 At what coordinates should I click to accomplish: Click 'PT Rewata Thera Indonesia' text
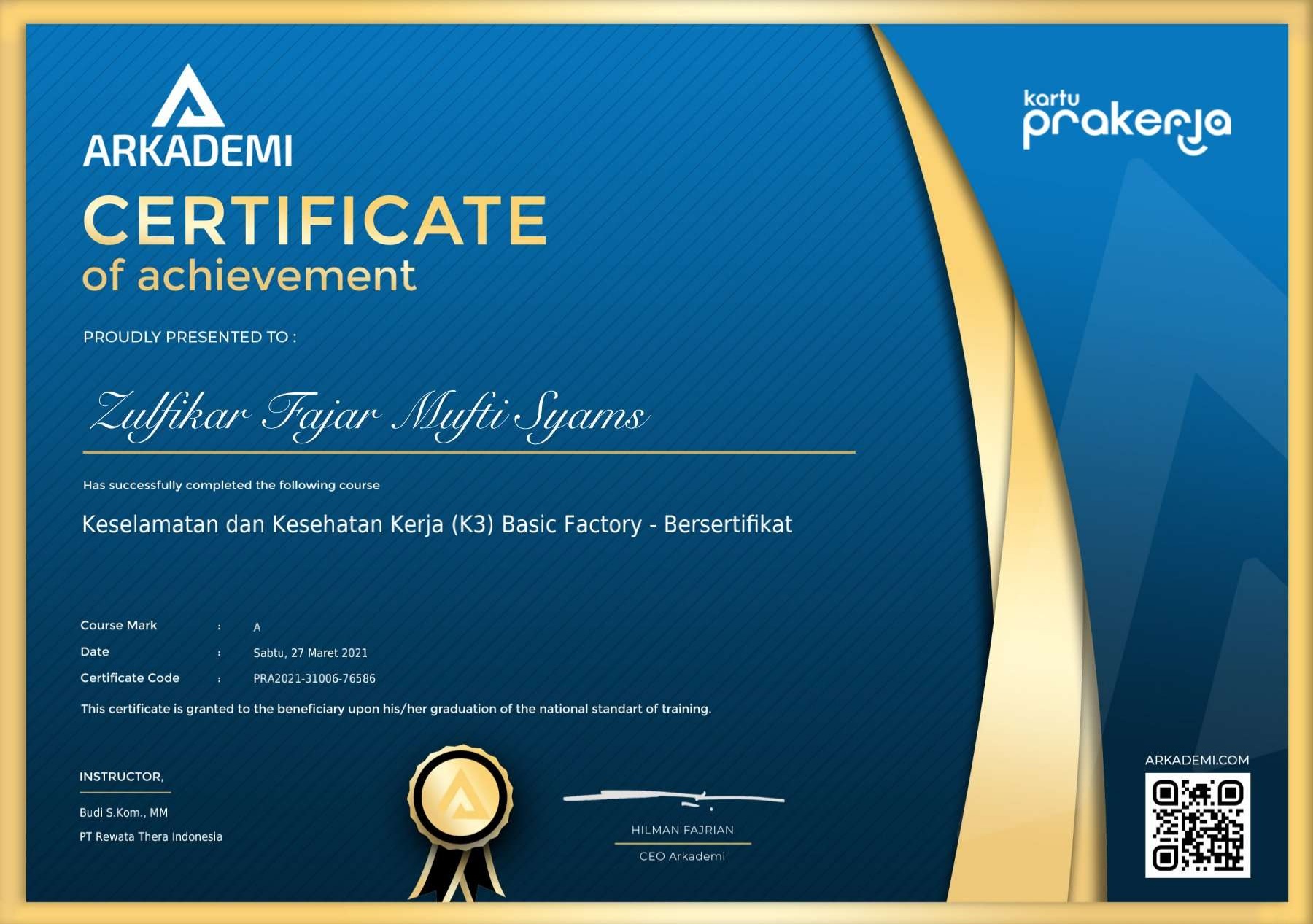[151, 836]
